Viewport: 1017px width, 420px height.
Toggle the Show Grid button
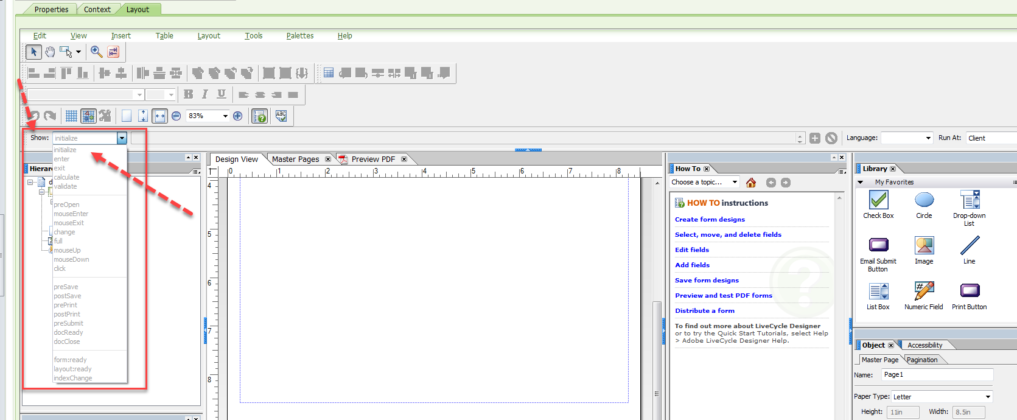[71, 116]
